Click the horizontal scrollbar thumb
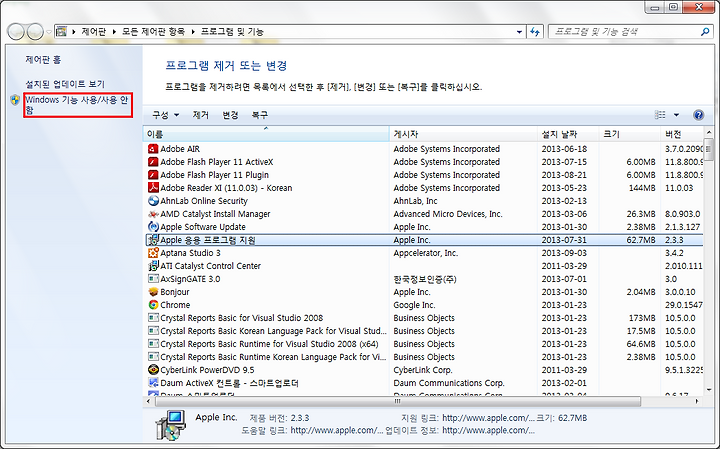 click(x=398, y=401)
